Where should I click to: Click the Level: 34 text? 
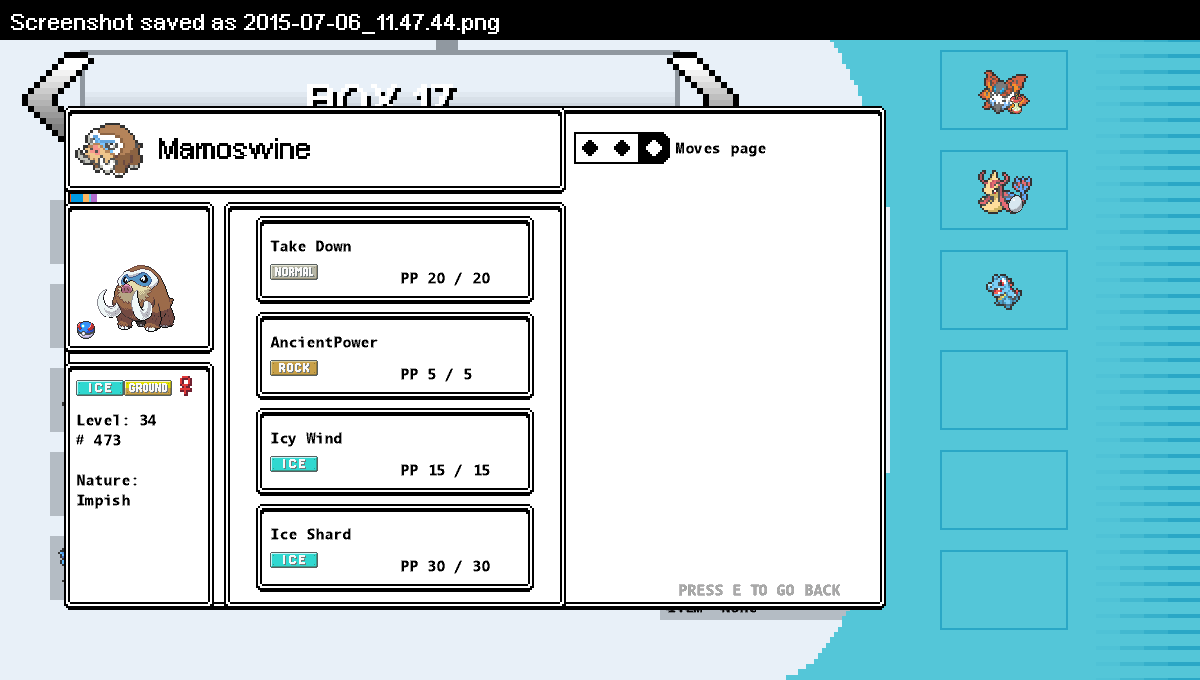(x=116, y=420)
